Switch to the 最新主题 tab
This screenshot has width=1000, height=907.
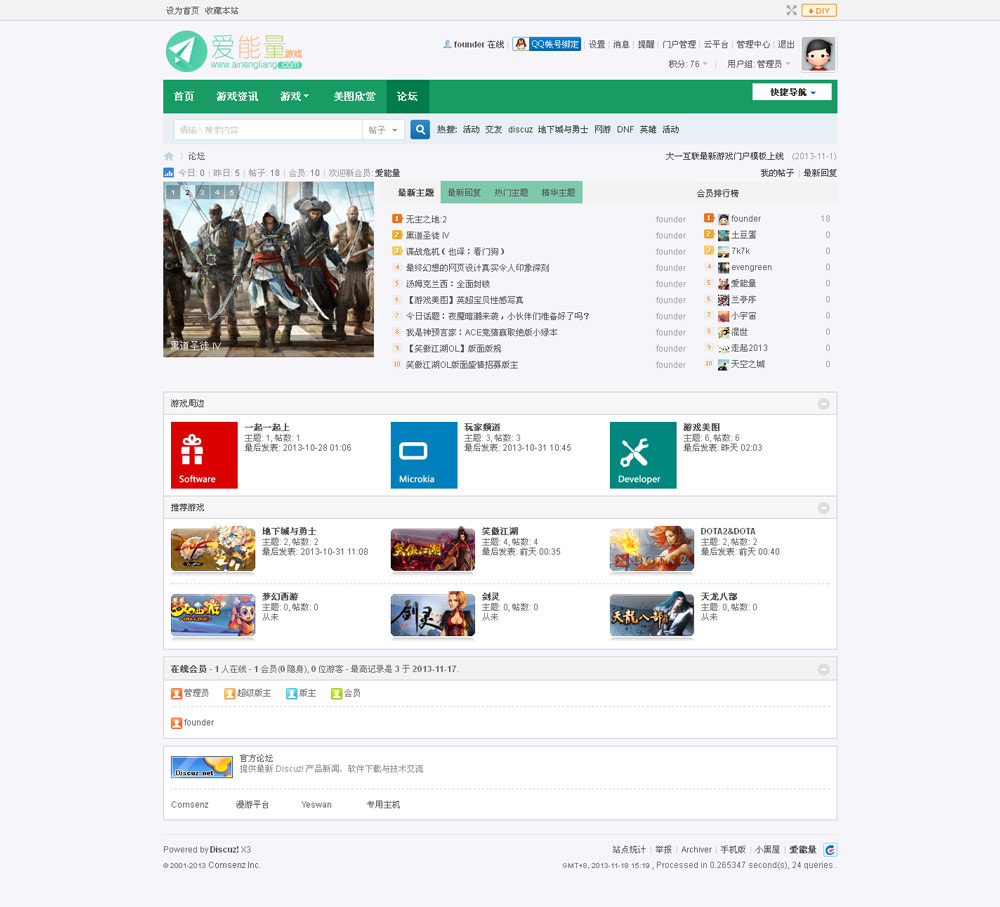pyautogui.click(x=415, y=193)
